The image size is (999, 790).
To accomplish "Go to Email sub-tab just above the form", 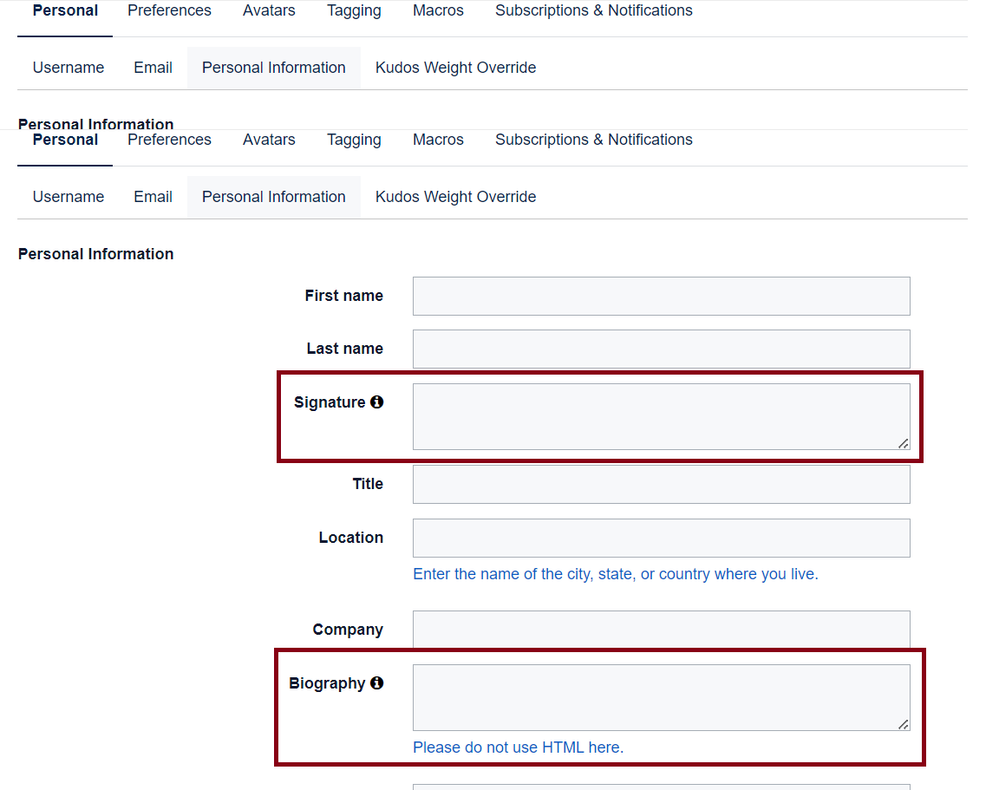I will [153, 197].
